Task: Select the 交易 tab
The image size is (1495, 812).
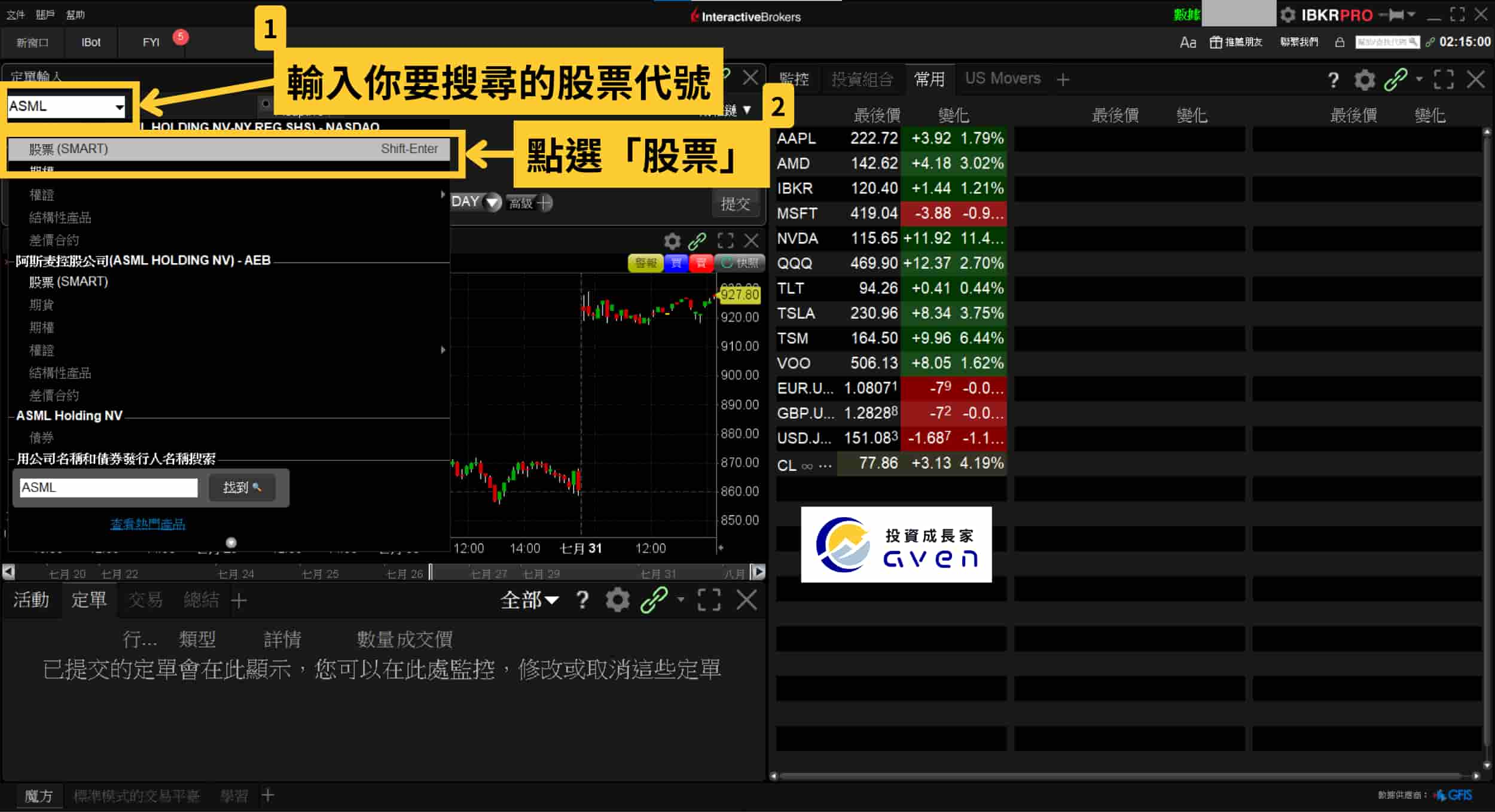Action: tap(145, 600)
